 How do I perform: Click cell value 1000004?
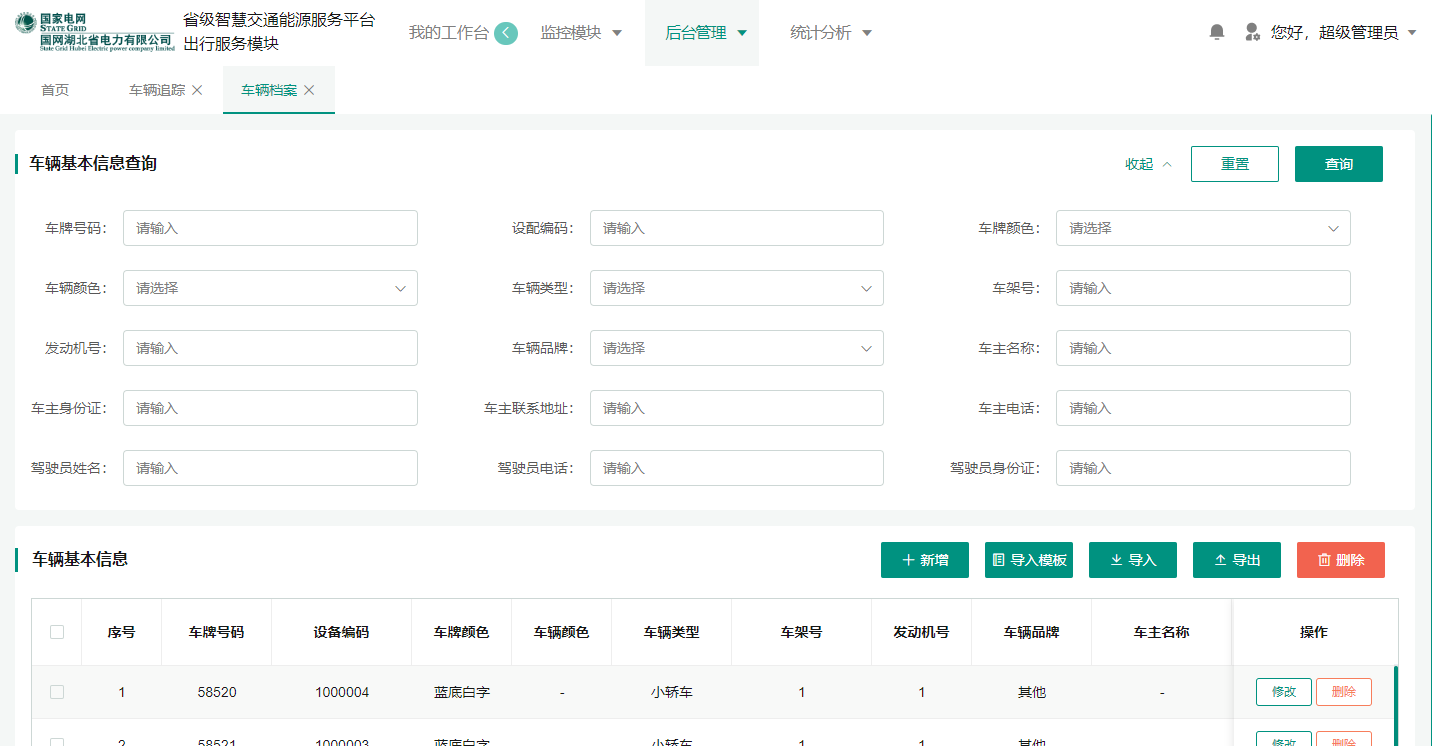[x=342, y=692]
